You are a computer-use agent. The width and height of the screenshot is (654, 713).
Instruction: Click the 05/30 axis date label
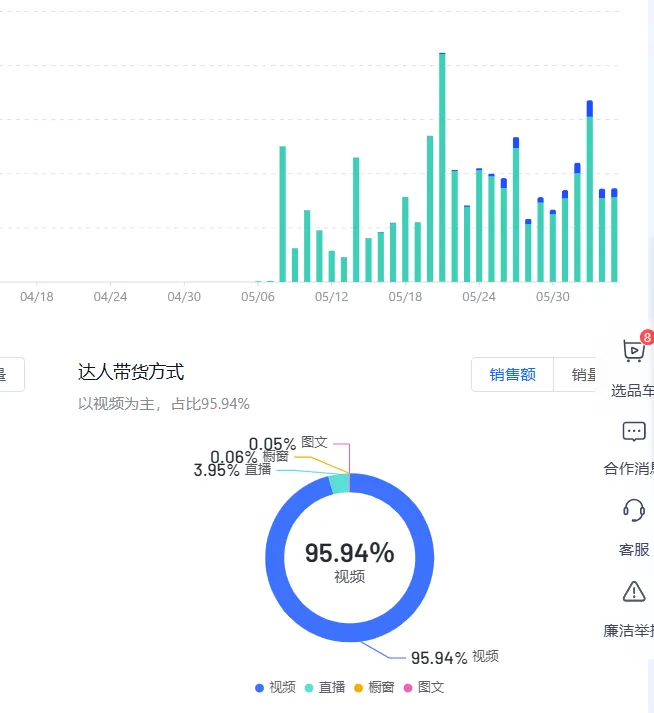(x=553, y=297)
